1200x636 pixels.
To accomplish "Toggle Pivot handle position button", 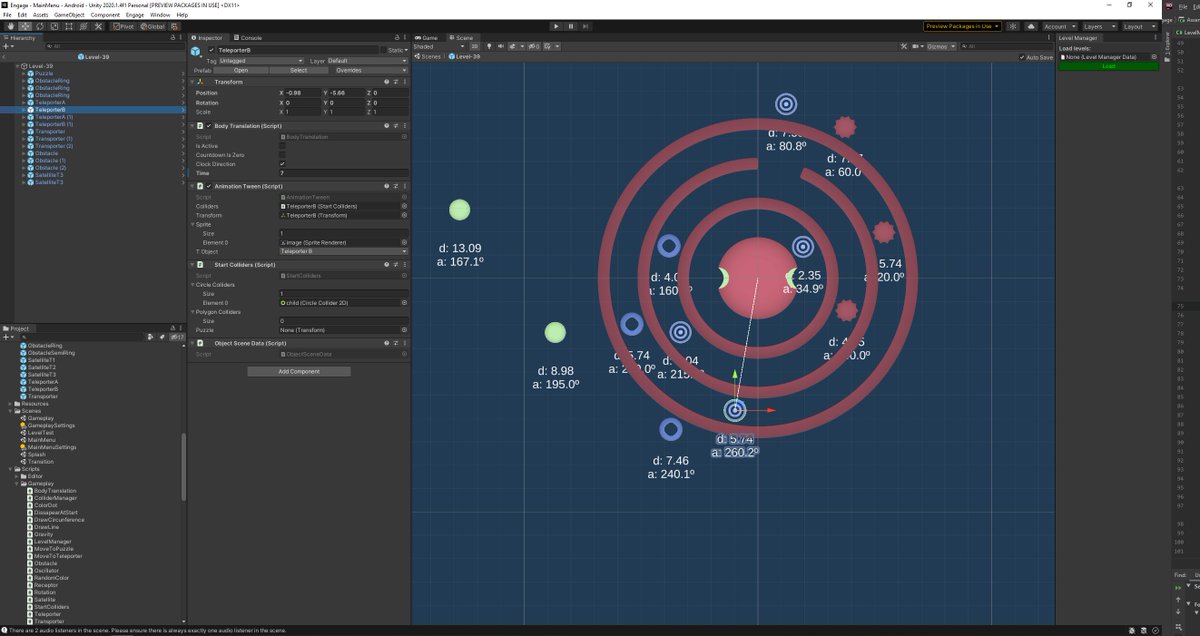I will point(123,26).
